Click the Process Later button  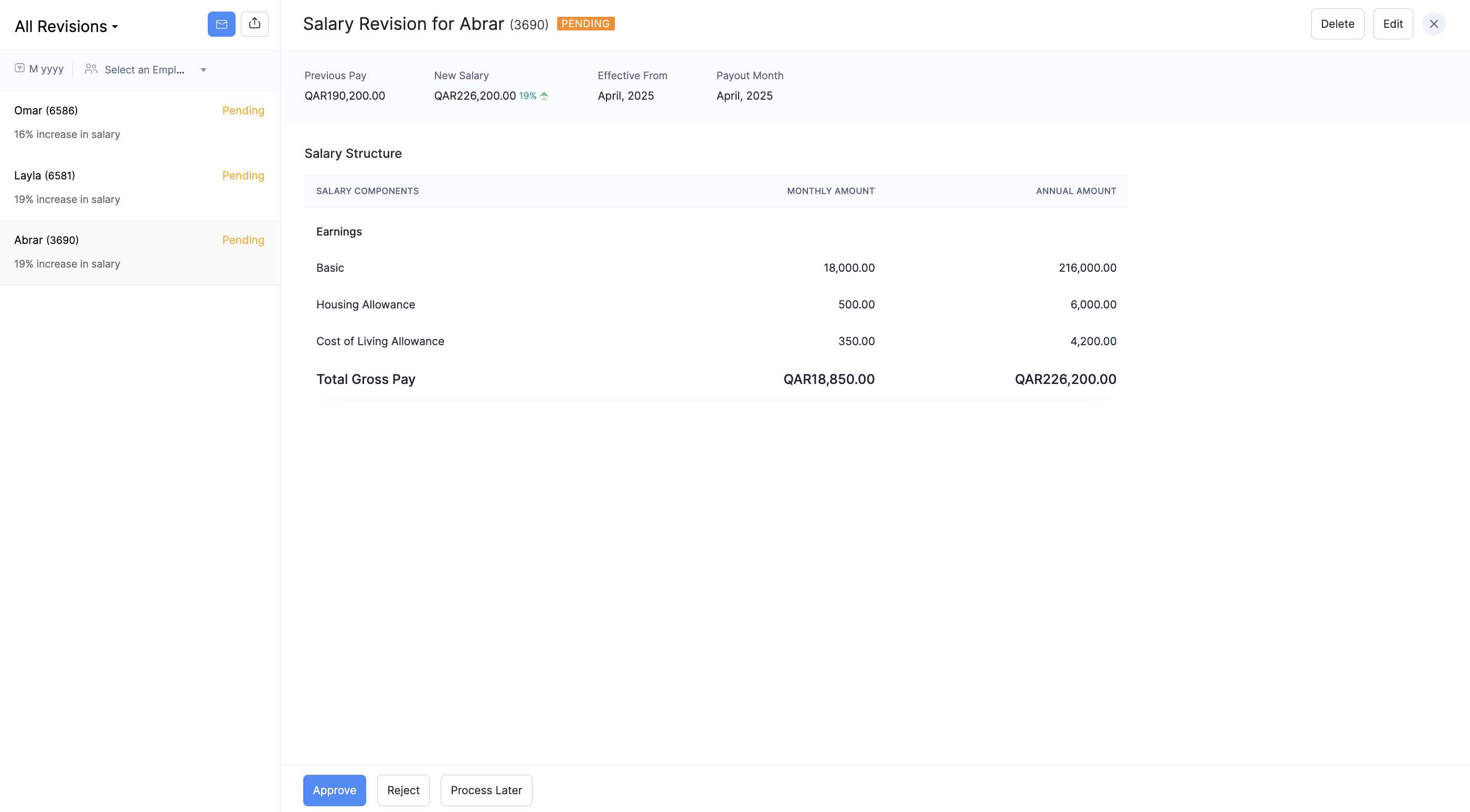[x=486, y=790]
